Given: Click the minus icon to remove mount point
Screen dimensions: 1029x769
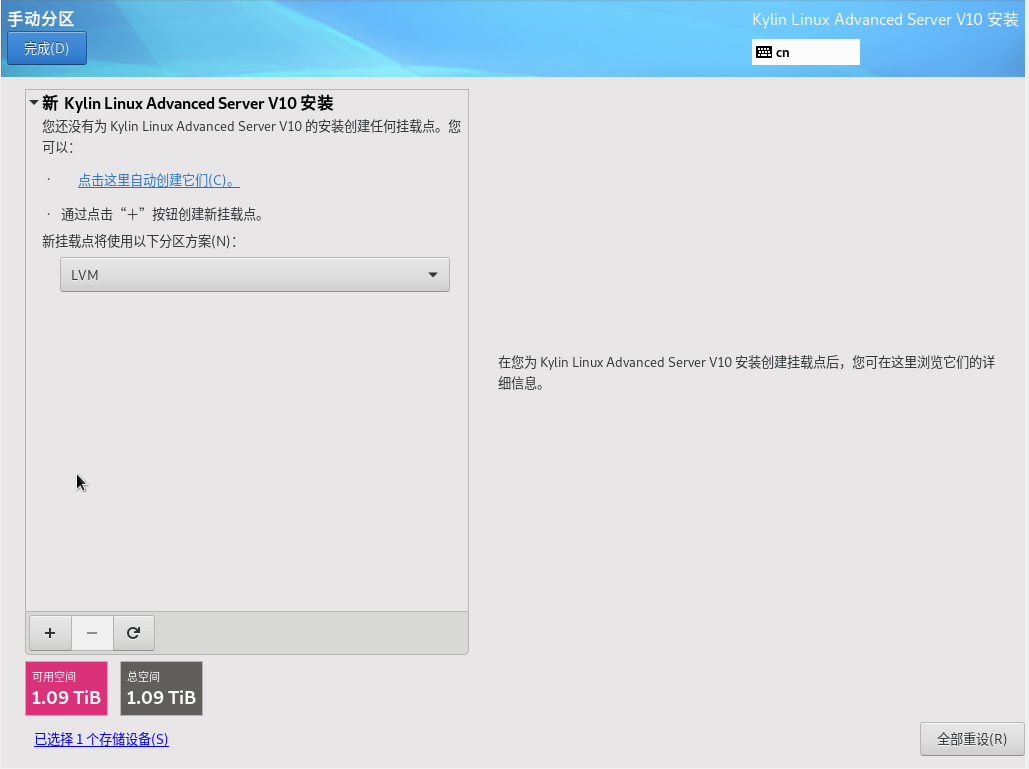Looking at the screenshot, I should click(x=92, y=633).
